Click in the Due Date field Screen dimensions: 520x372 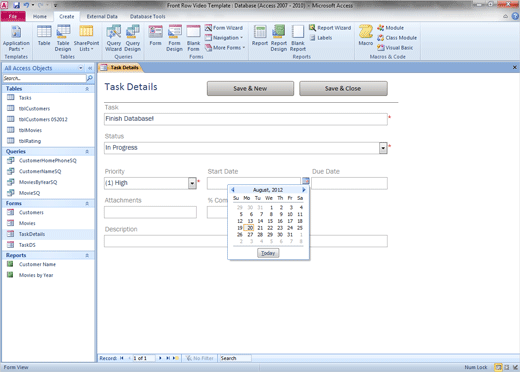coord(349,183)
